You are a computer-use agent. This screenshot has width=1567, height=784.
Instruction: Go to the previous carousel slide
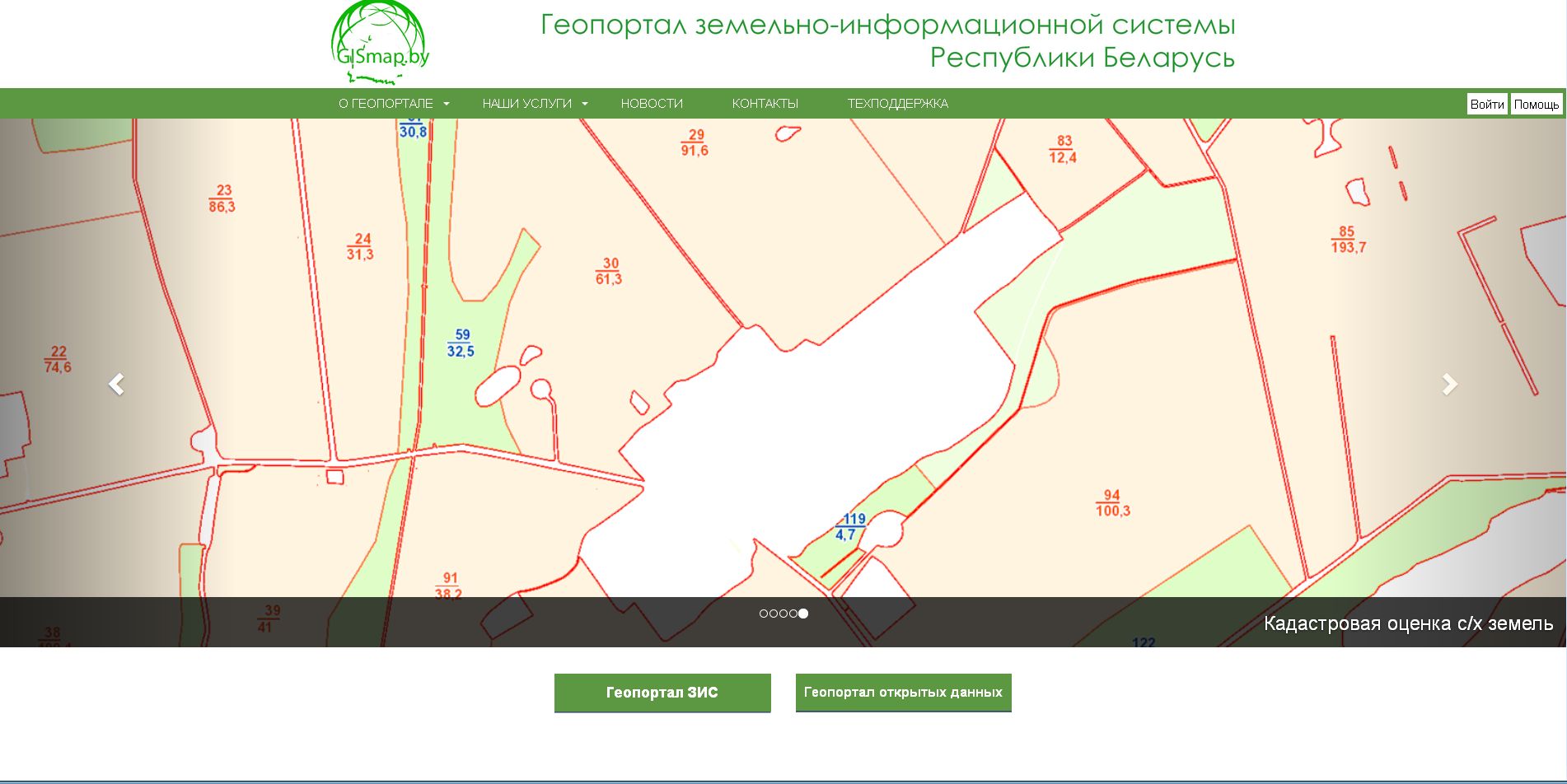[x=117, y=384]
